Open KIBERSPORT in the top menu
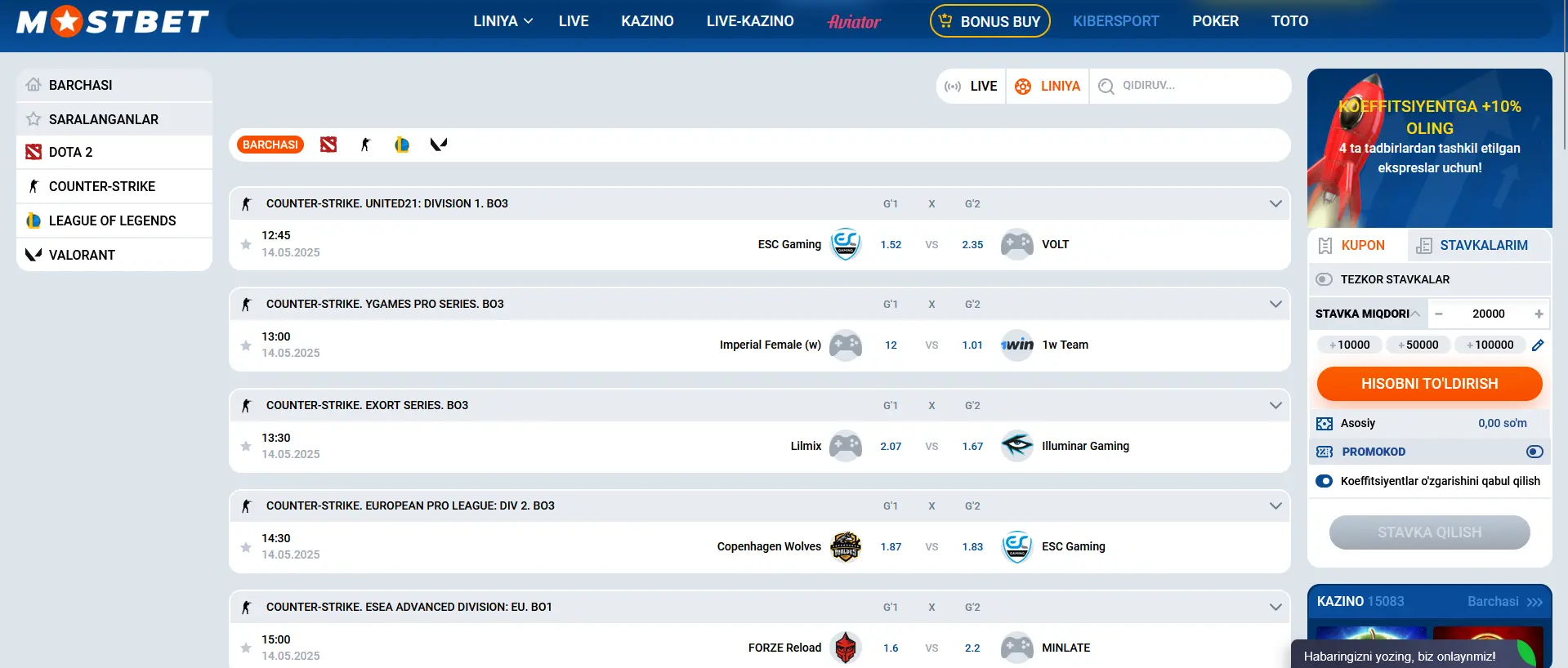 coord(1116,21)
